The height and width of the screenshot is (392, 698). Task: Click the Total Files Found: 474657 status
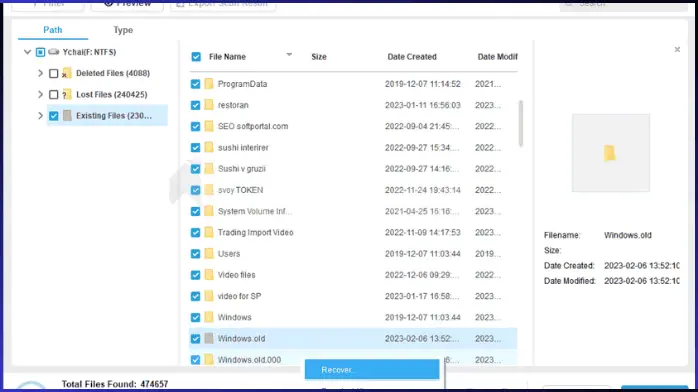[x=115, y=384]
